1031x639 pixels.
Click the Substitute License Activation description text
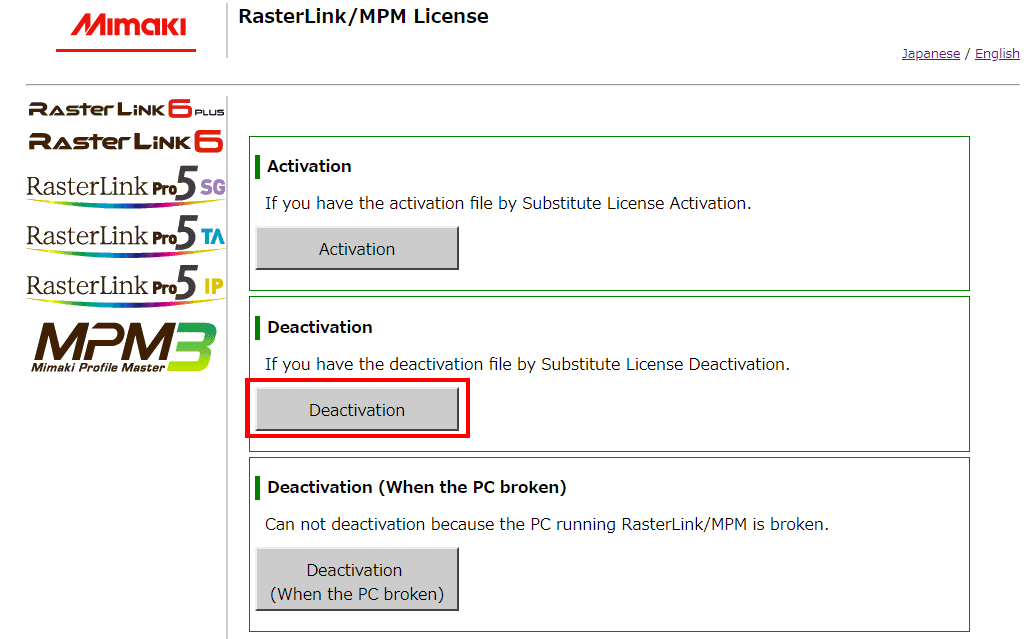(x=507, y=203)
